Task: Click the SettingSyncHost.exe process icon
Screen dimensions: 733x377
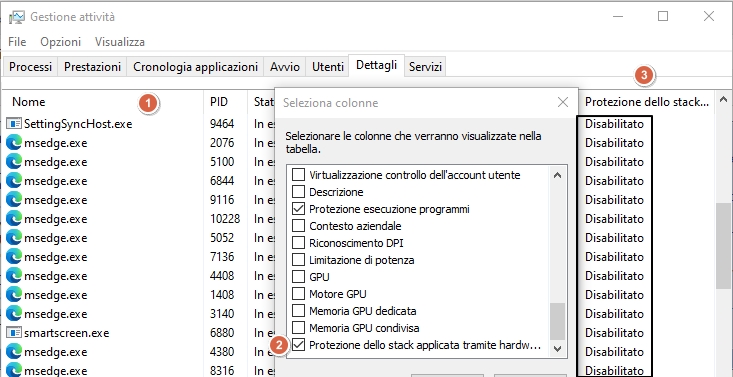Action: click(14, 124)
